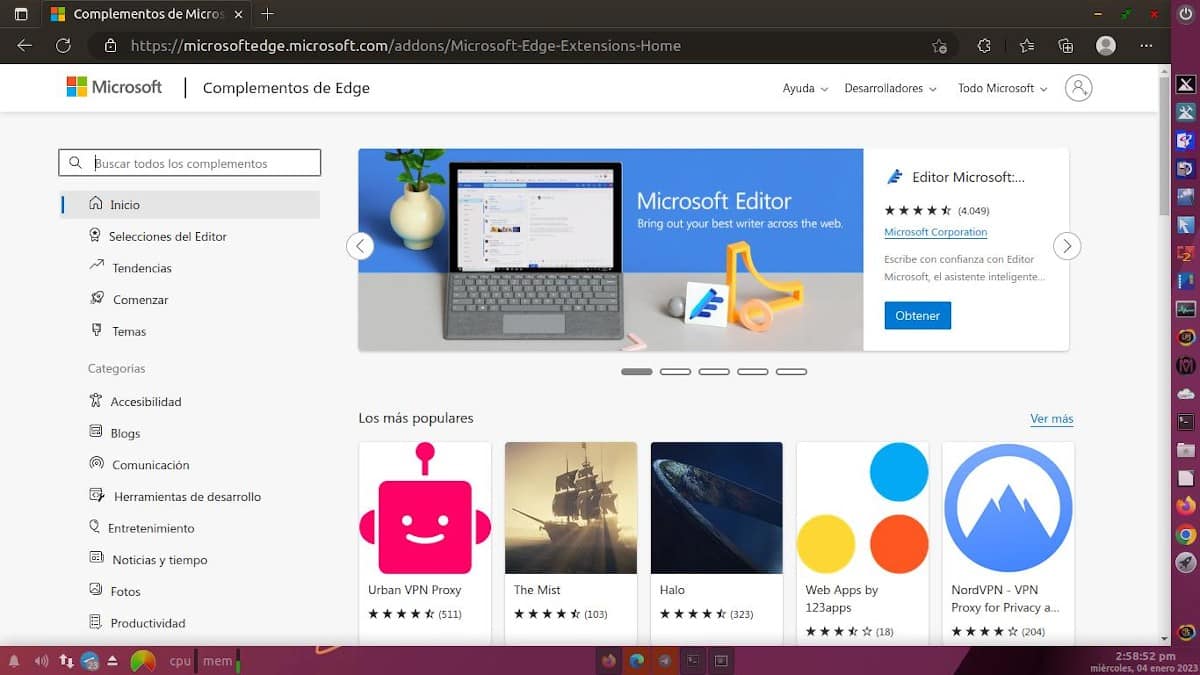Select Inicio in the sidebar
Image resolution: width=1200 pixels, height=675 pixels.
pos(190,204)
